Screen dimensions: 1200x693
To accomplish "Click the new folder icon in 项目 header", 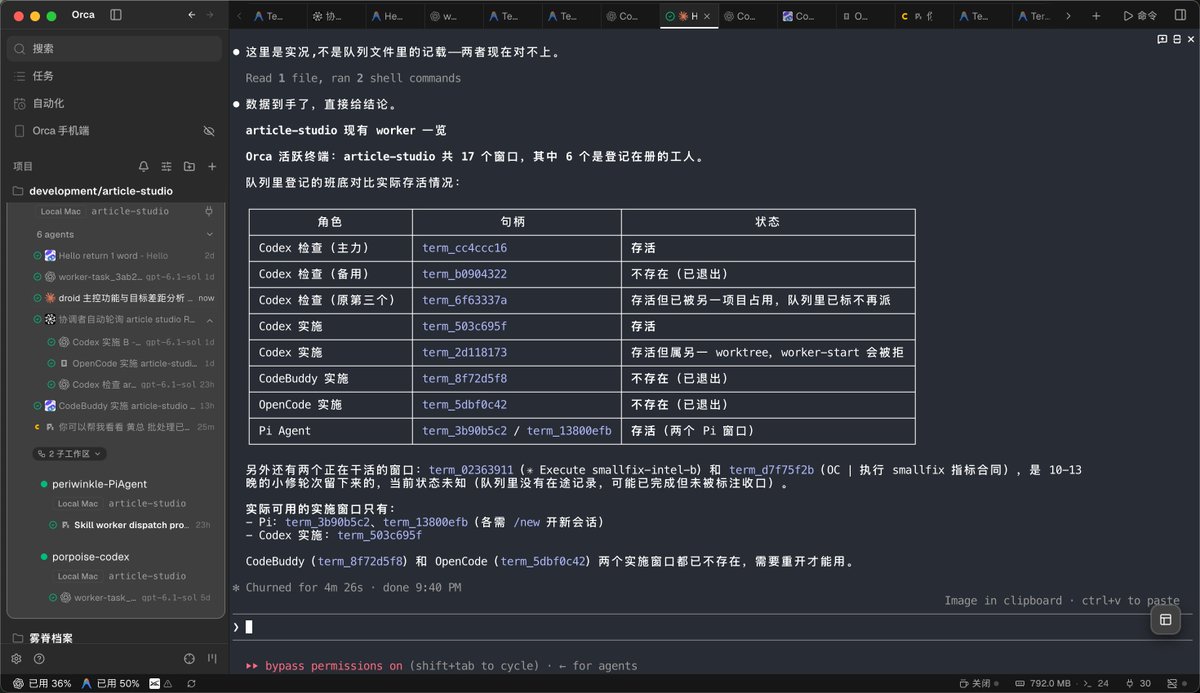I will click(189, 166).
